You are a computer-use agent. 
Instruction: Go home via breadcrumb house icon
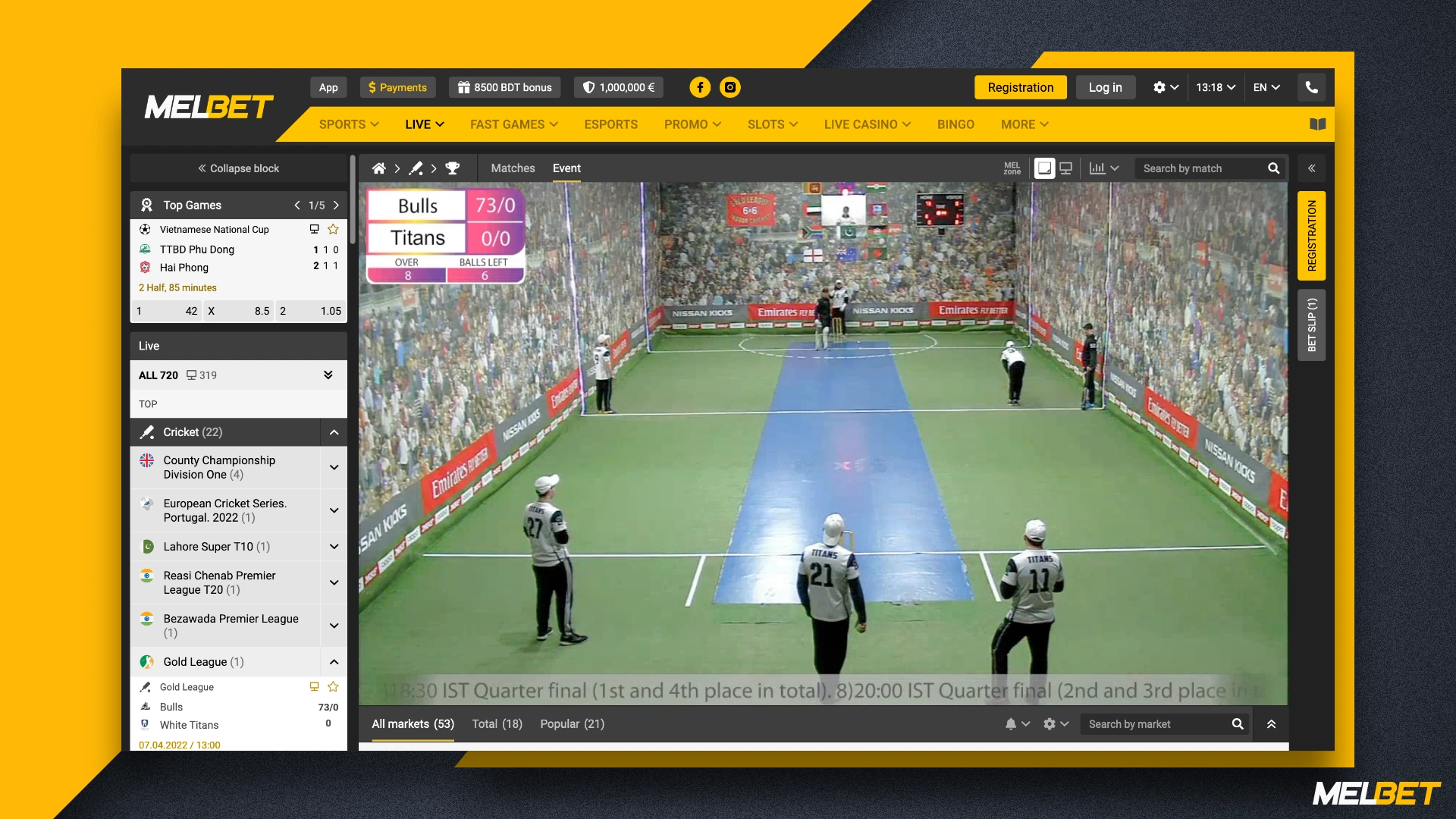tap(378, 168)
